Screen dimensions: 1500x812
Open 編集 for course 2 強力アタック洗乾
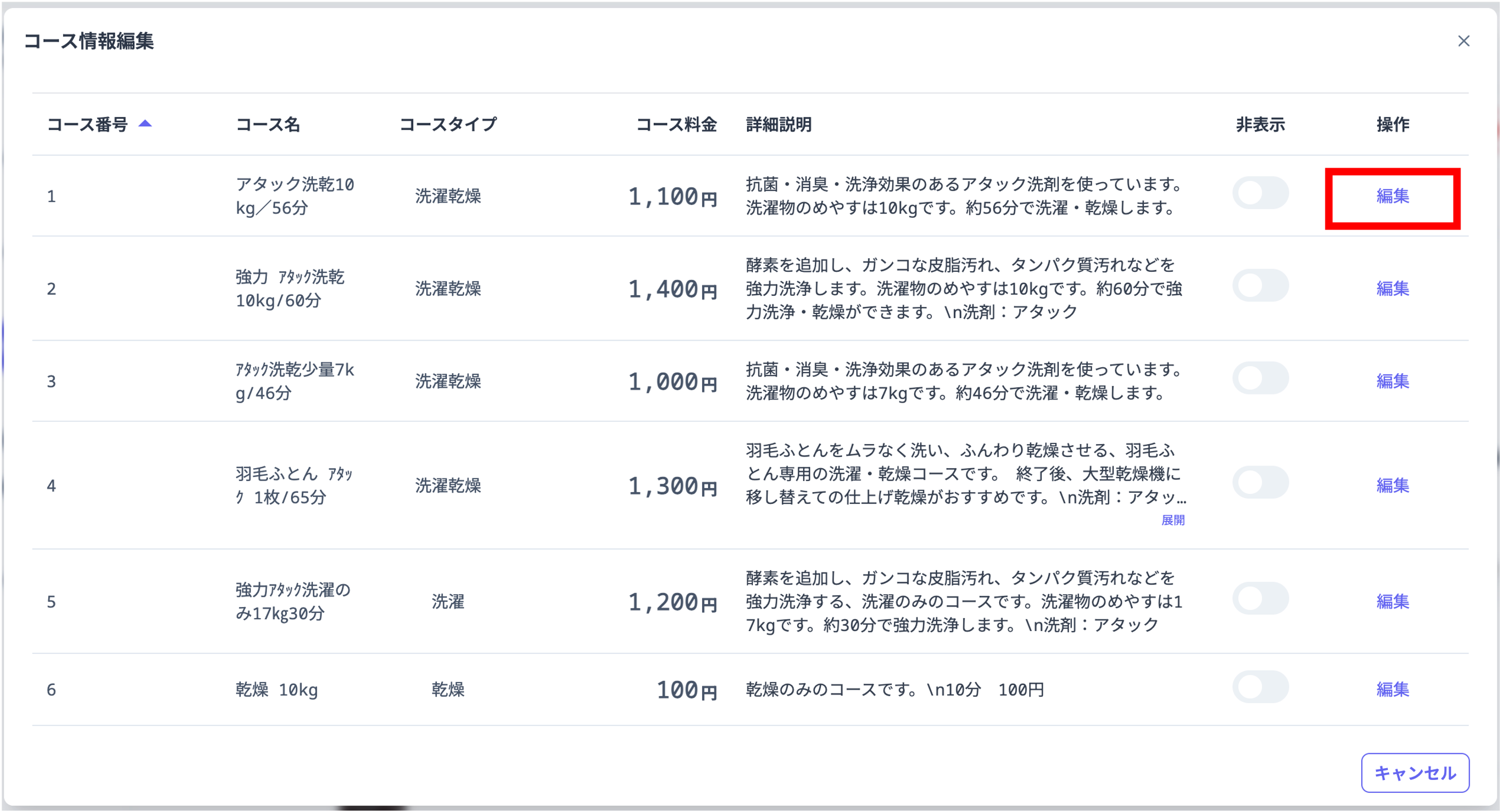coord(1392,289)
